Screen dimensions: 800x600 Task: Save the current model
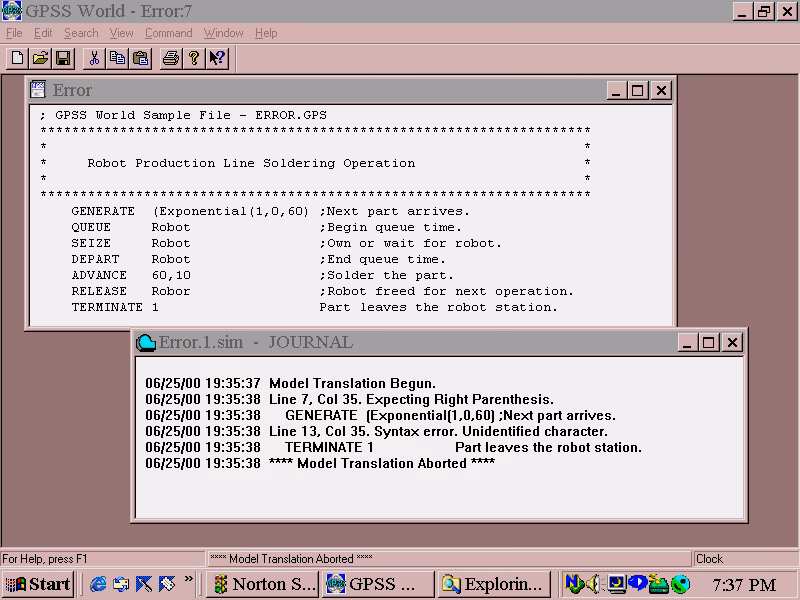pos(62,58)
